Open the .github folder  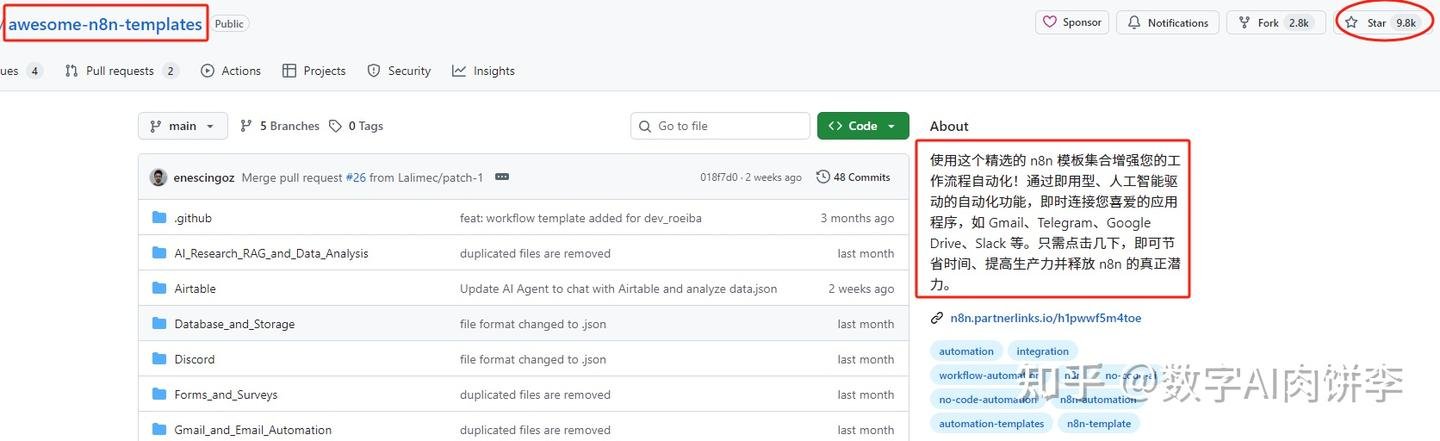193,218
